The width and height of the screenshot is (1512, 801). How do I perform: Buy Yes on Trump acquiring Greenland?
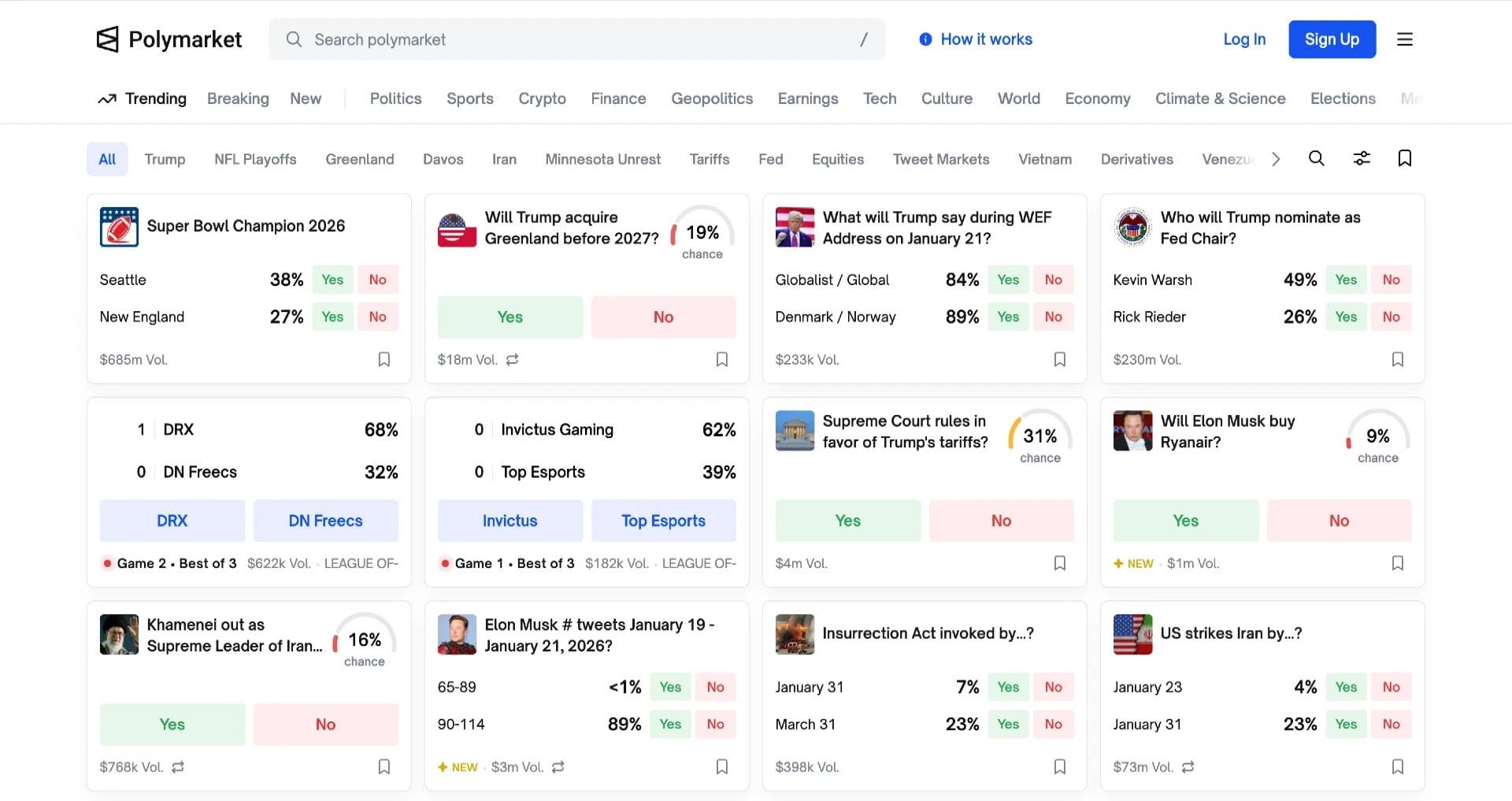coord(510,317)
